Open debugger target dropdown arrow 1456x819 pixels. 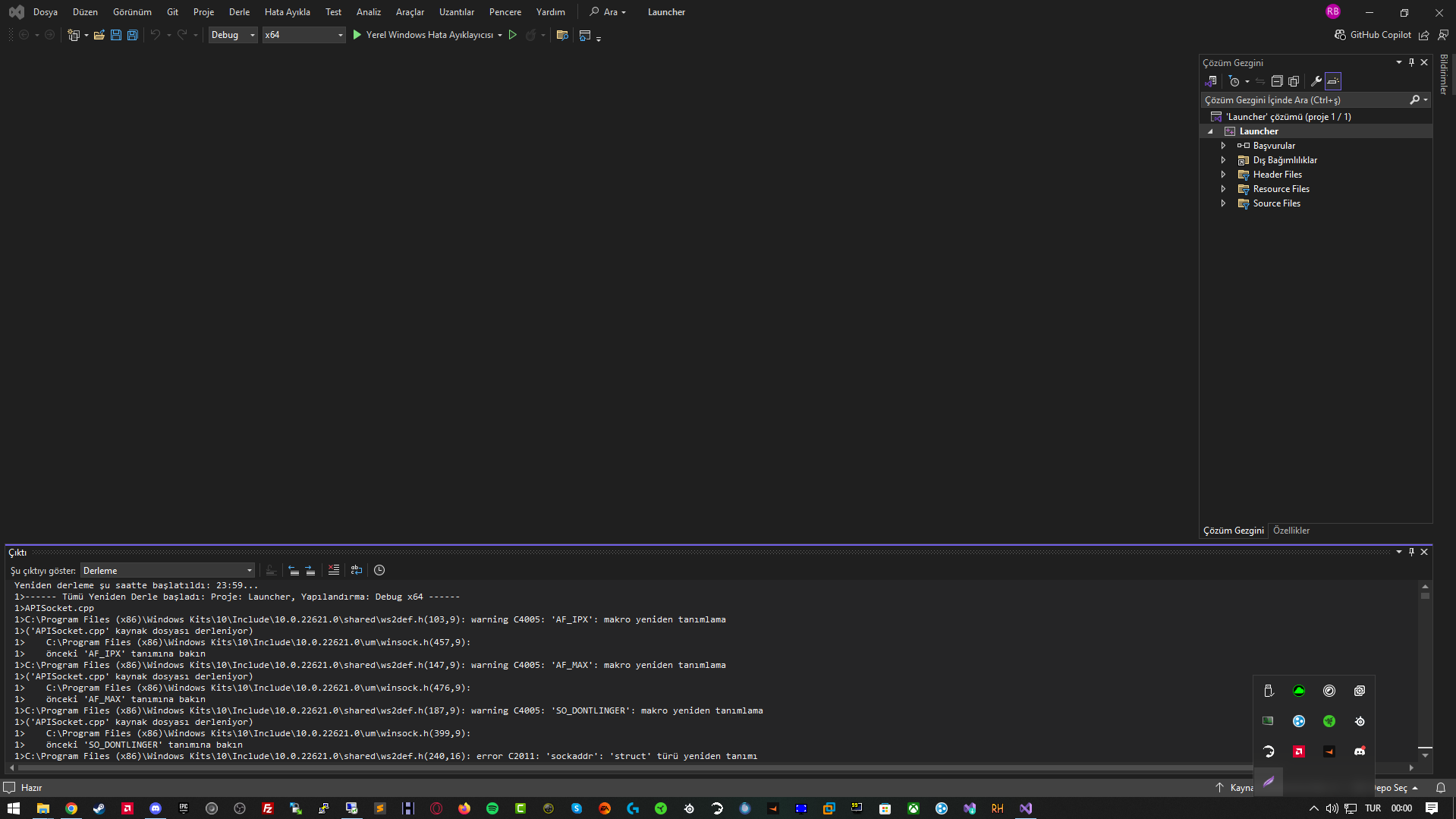(500, 35)
